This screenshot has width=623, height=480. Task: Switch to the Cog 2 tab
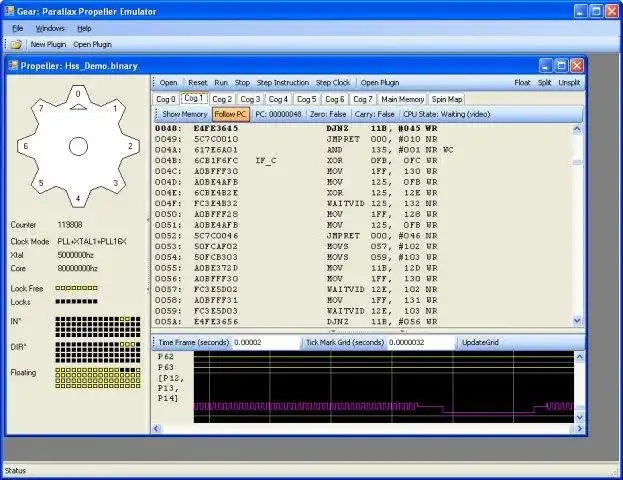point(222,99)
